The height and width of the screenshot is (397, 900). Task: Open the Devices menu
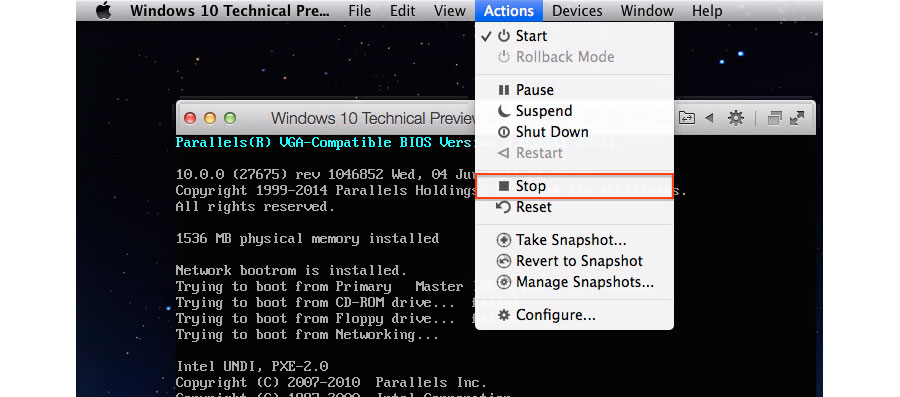point(577,11)
